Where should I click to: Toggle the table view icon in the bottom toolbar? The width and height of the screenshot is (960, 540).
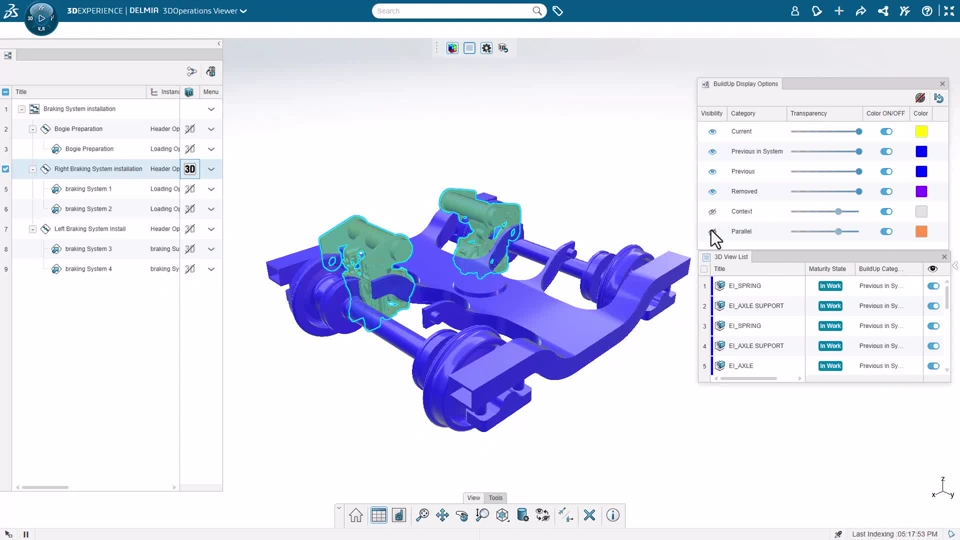tap(378, 516)
